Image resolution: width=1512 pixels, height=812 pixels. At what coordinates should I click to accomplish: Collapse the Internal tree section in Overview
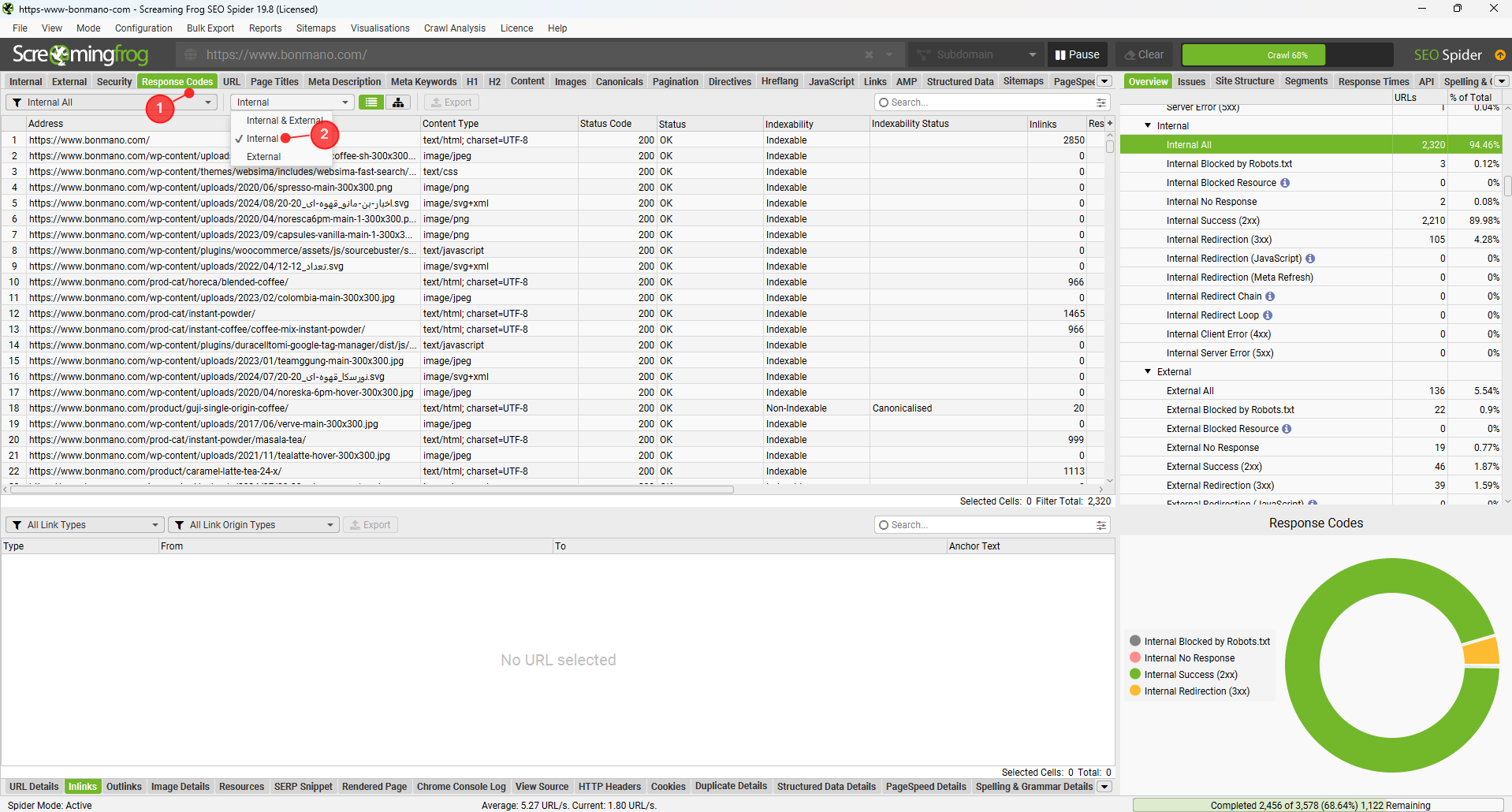click(x=1148, y=126)
